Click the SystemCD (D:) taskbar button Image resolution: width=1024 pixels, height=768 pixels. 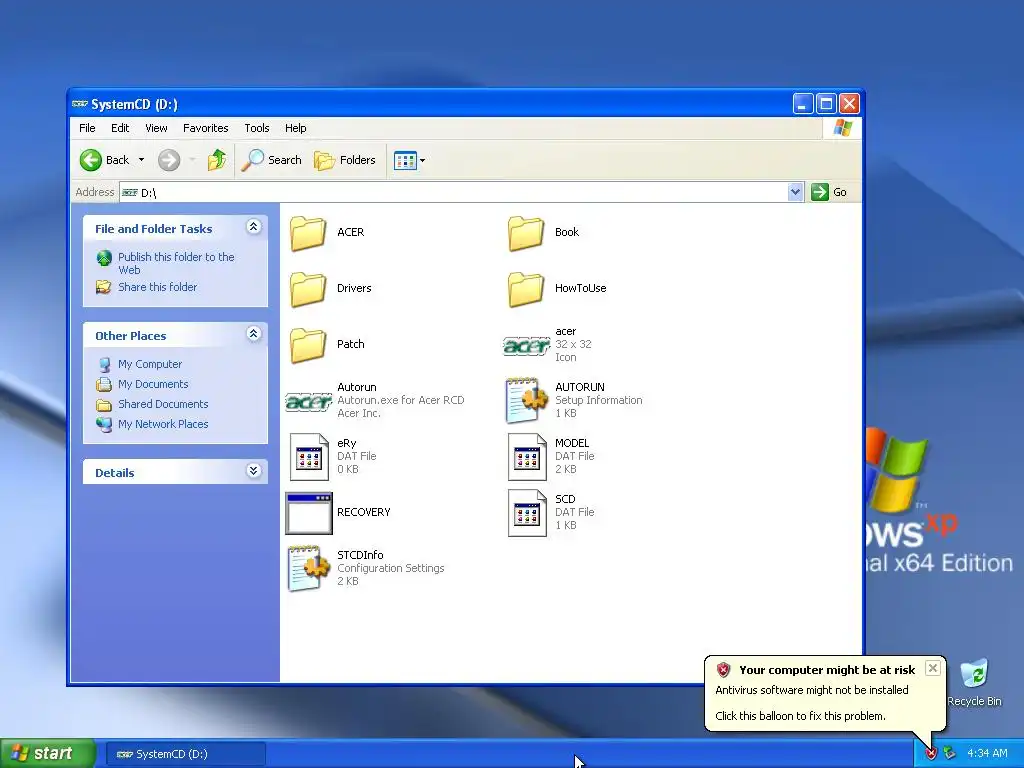185,754
